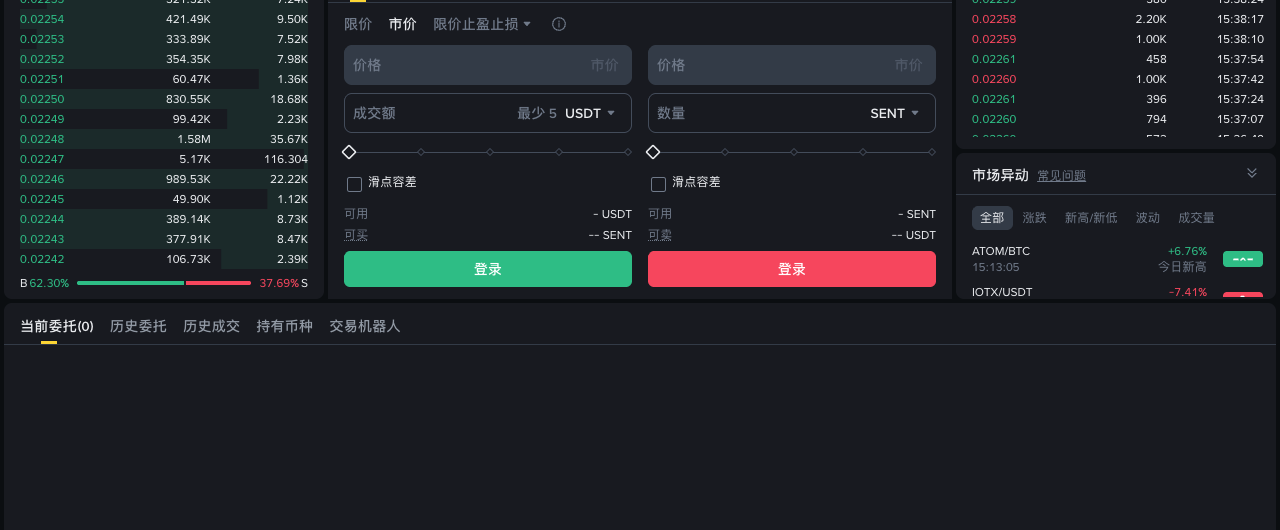
Task: Select order book price 0.02244
Action: [42, 219]
